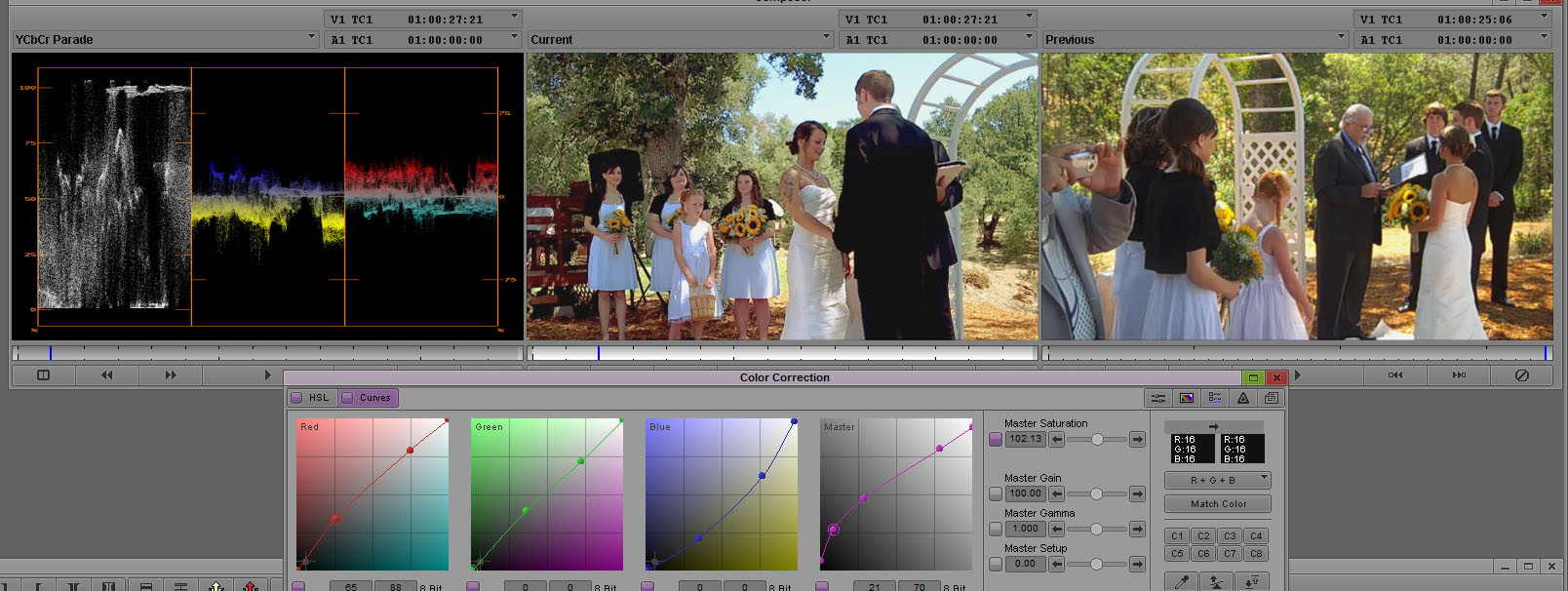Viewport: 1568px width, 591px height.
Task: Open the Current monitor source dropdown
Action: click(x=681, y=39)
